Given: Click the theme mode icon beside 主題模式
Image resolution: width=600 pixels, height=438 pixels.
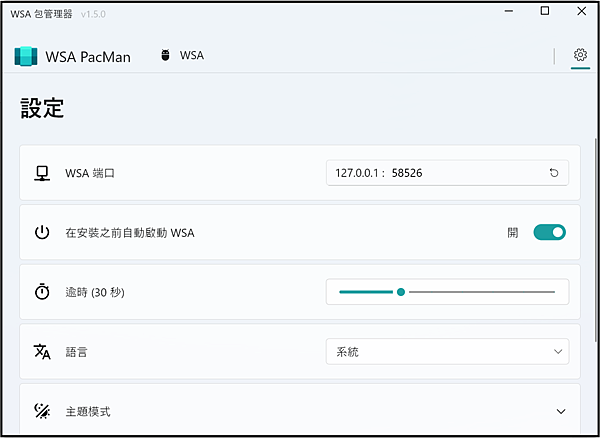Looking at the screenshot, I should click(x=42, y=411).
